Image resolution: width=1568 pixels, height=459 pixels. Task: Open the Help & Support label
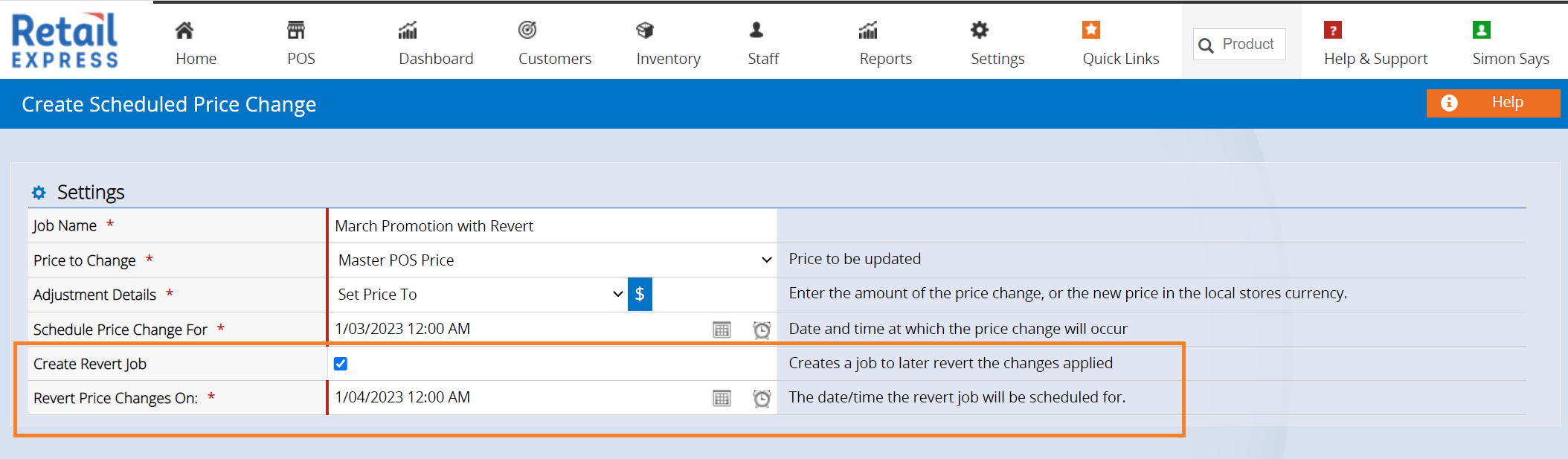[1376, 59]
